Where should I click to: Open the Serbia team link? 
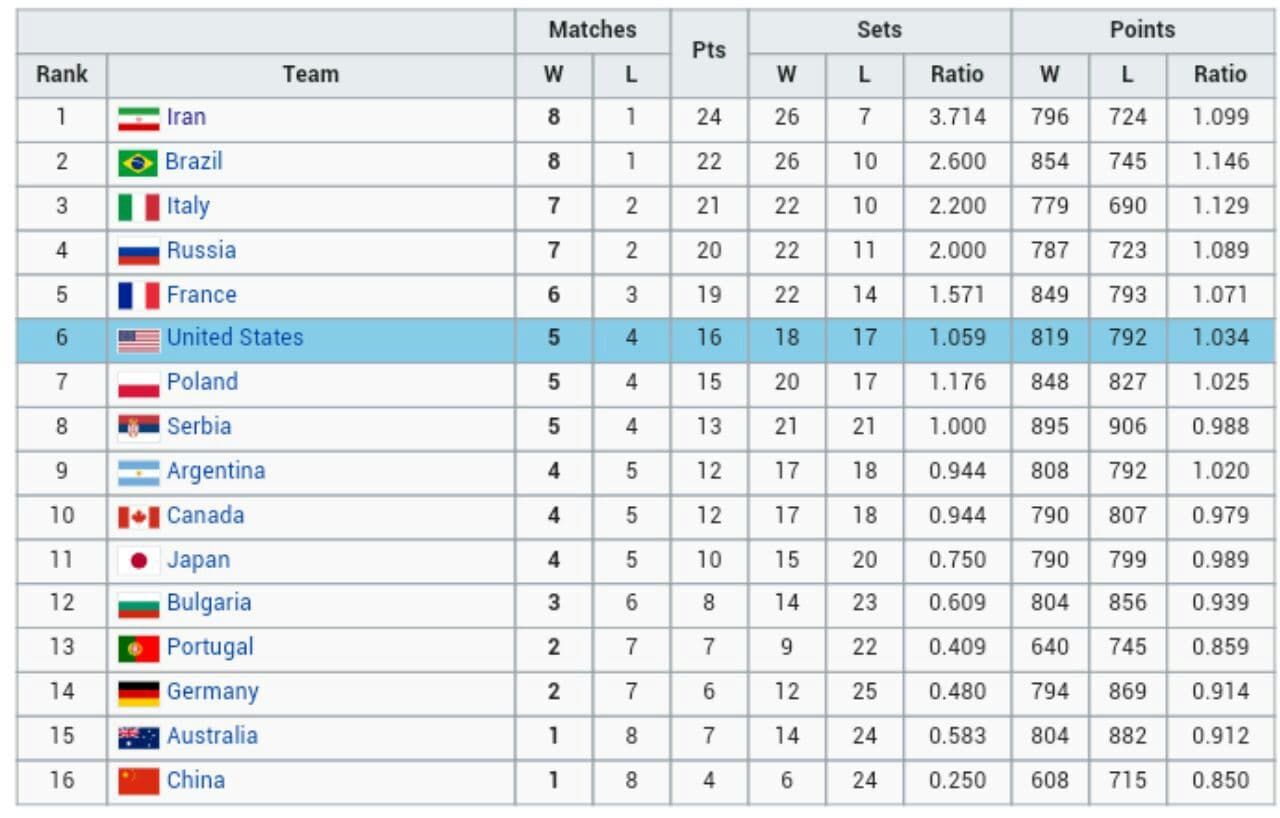click(199, 426)
